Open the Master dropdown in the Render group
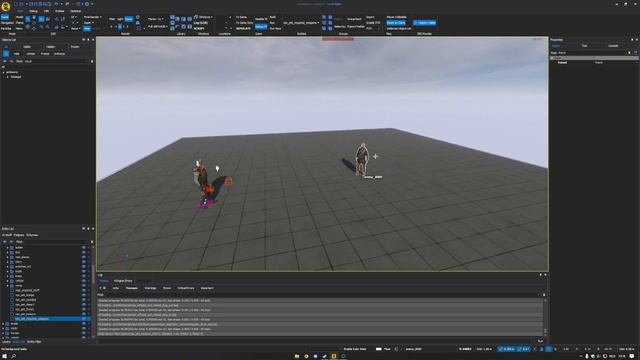This screenshot has width=640, height=360. pos(155,19)
